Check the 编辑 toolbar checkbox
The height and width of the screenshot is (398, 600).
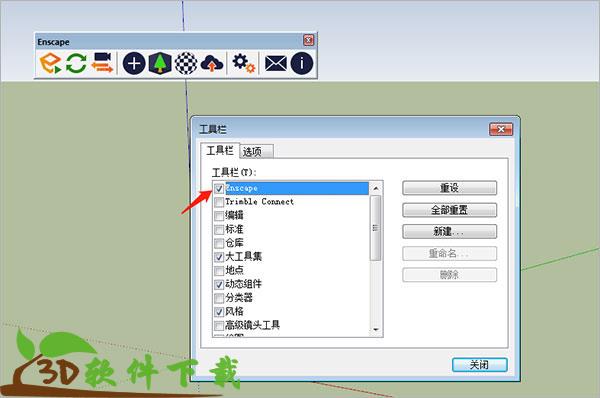219,216
